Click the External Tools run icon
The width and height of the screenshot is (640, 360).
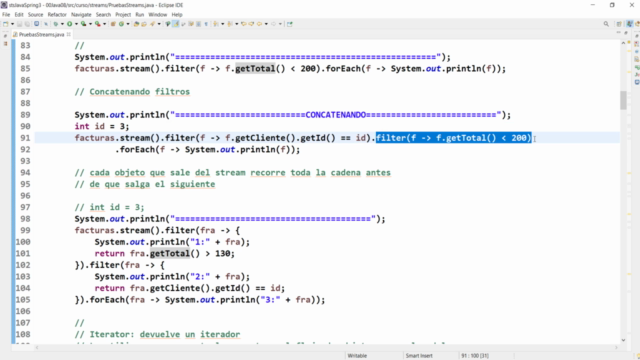[x=98, y=24]
